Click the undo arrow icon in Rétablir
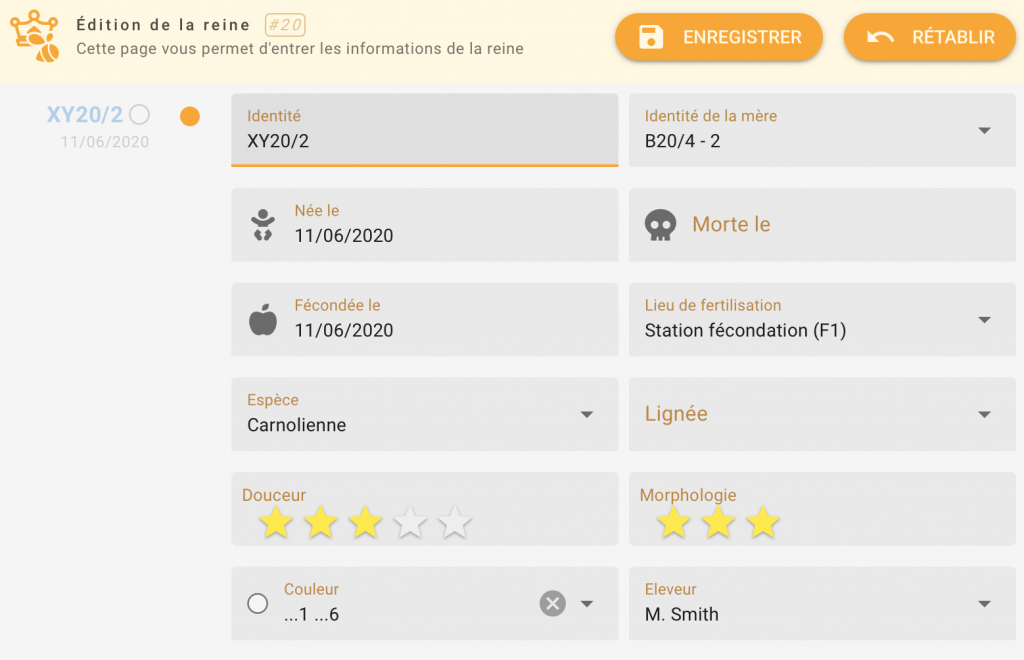1024x660 pixels. tap(880, 38)
